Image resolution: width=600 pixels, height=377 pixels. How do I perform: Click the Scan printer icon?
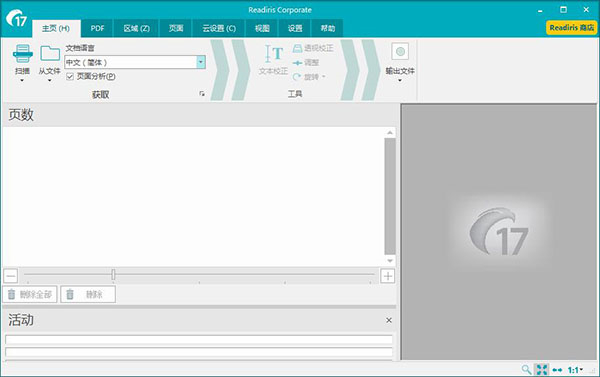click(23, 54)
